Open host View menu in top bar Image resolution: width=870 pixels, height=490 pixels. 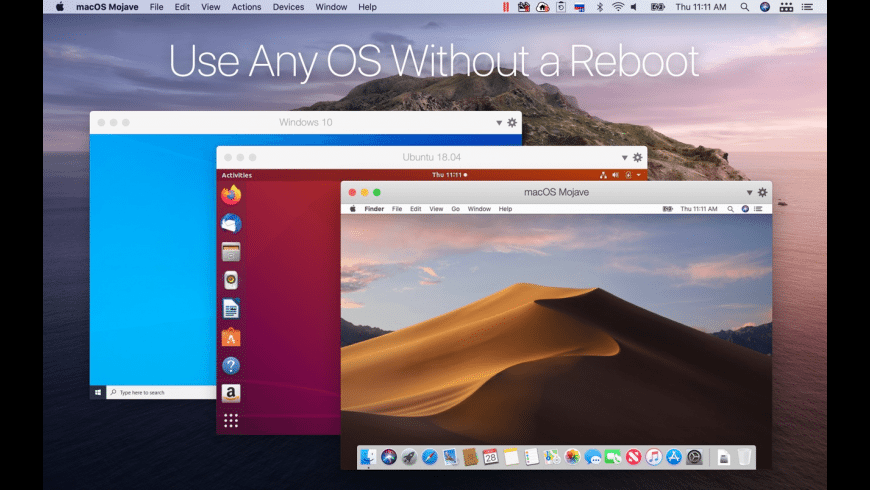coord(210,7)
